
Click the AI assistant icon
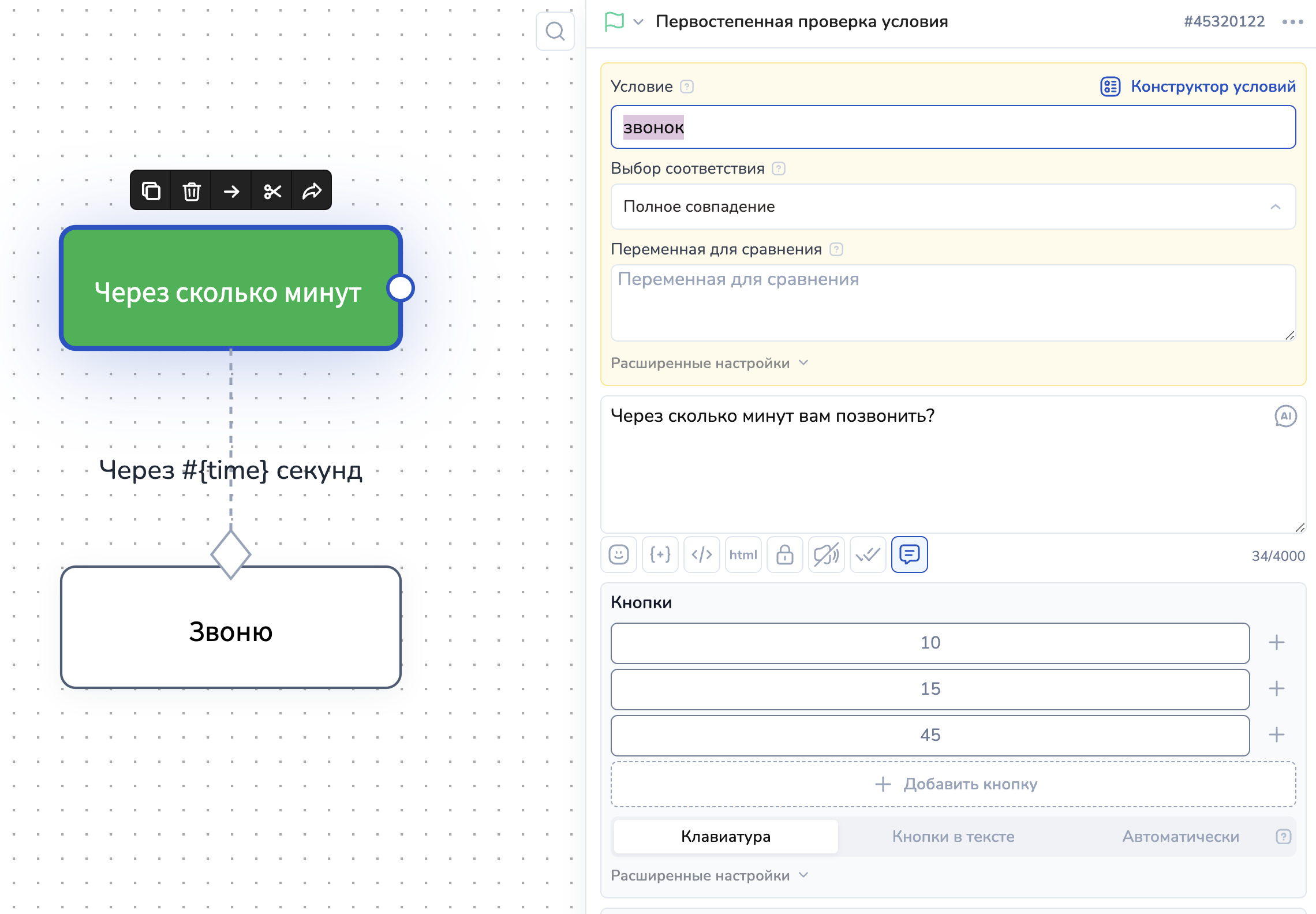click(x=1285, y=416)
